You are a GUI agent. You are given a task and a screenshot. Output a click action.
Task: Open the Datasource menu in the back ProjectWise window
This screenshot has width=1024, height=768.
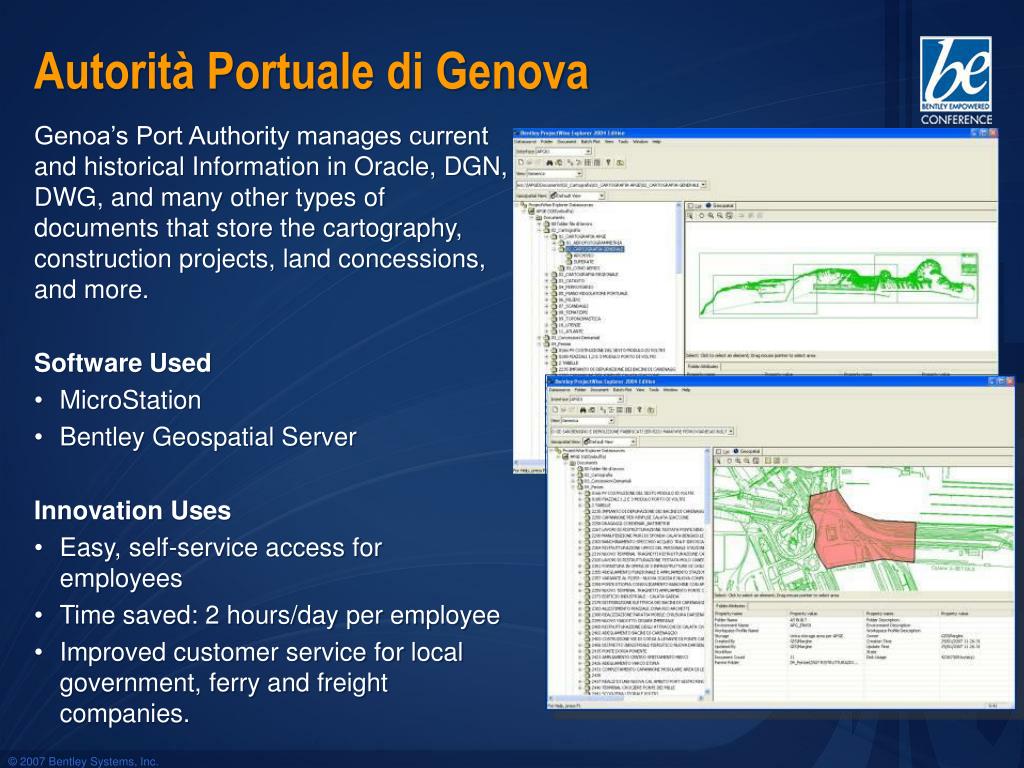pos(525,142)
